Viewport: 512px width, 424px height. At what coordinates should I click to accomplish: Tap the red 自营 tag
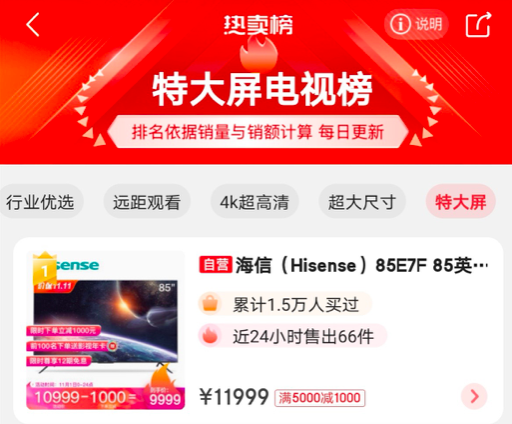pyautogui.click(x=215, y=265)
